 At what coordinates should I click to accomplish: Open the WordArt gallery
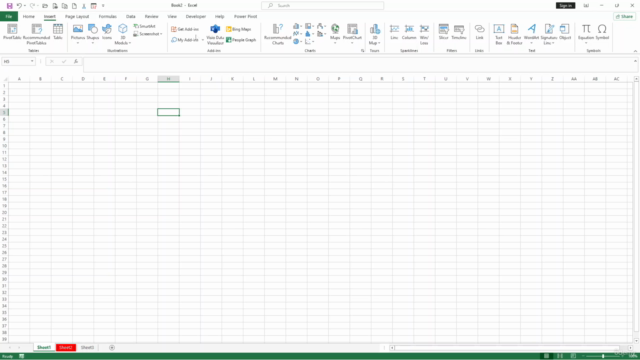(531, 33)
